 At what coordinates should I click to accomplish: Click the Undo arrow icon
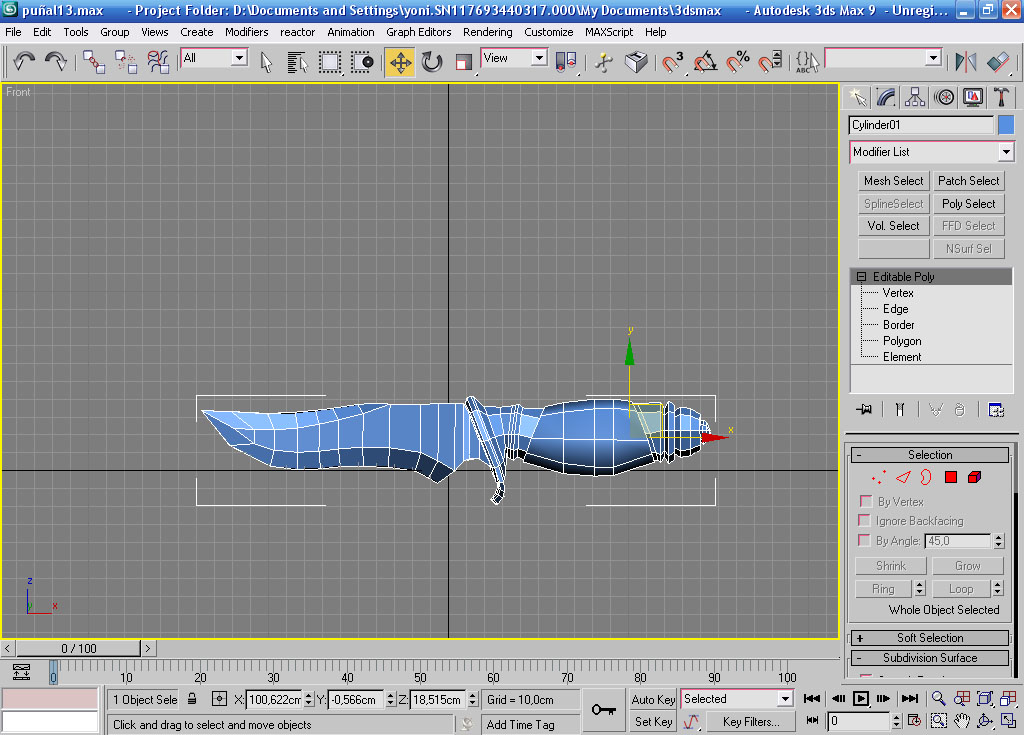pos(24,62)
